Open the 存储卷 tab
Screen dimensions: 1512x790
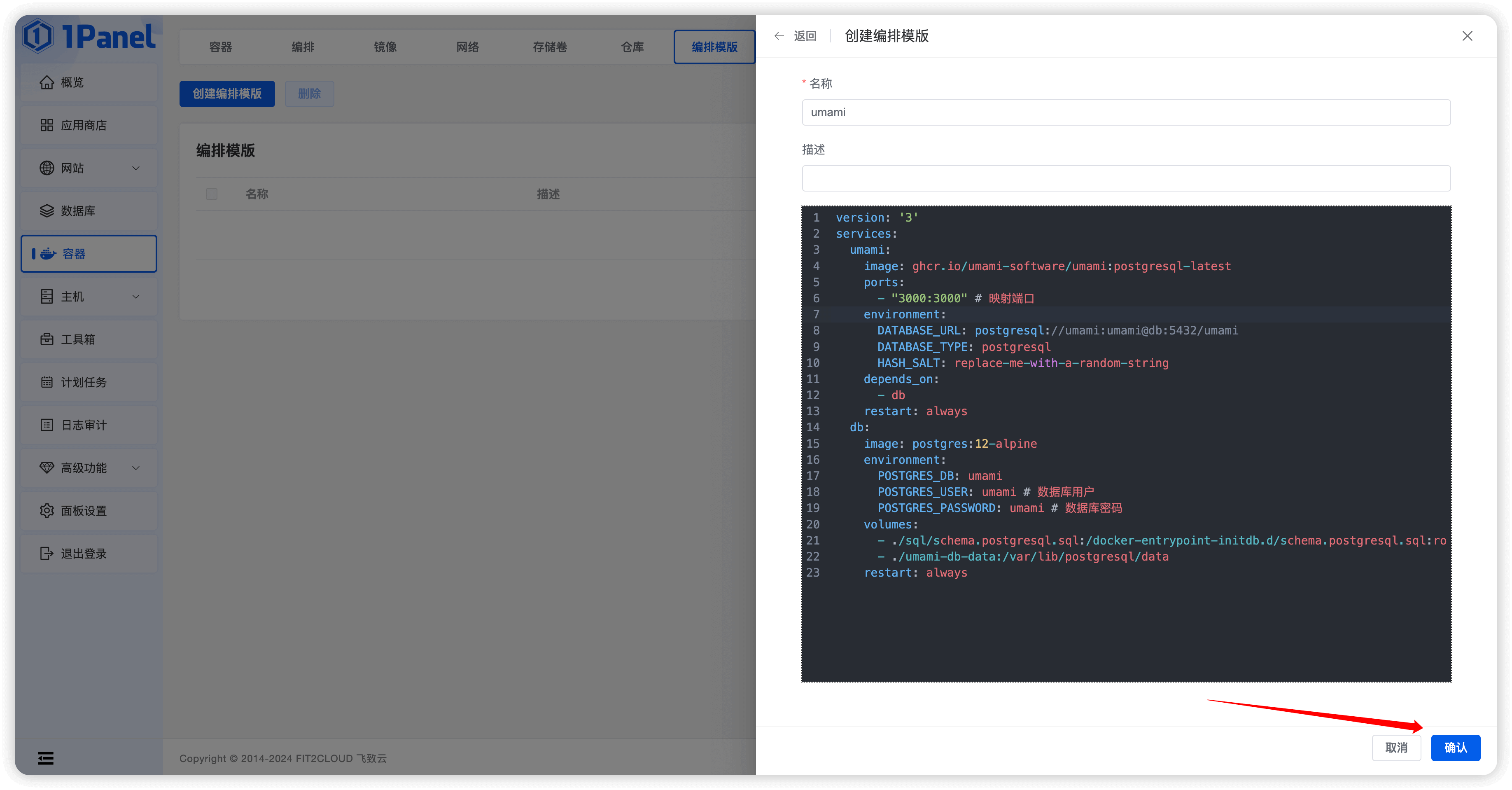550,47
